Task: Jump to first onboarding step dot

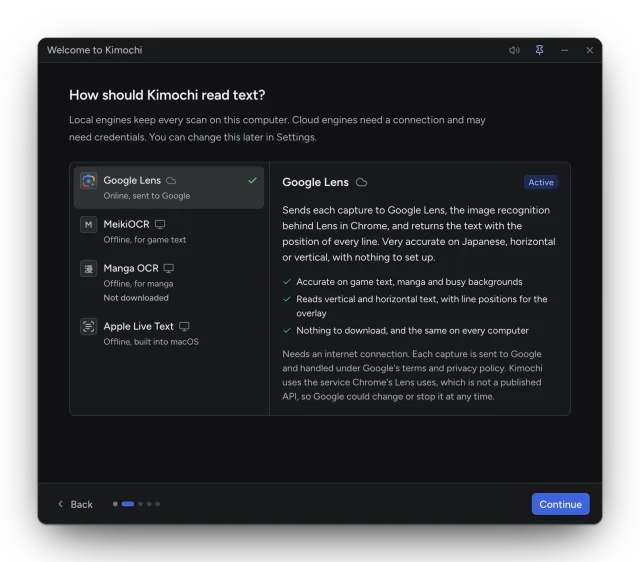Action: pyautogui.click(x=115, y=504)
